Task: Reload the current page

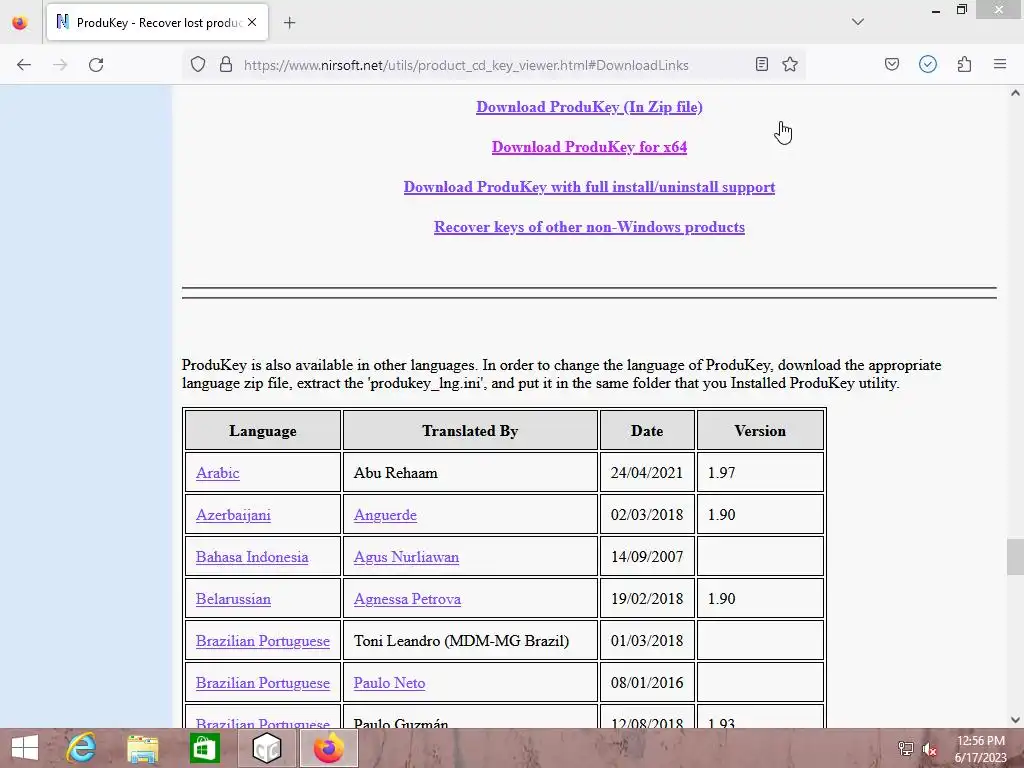Action: (96, 65)
